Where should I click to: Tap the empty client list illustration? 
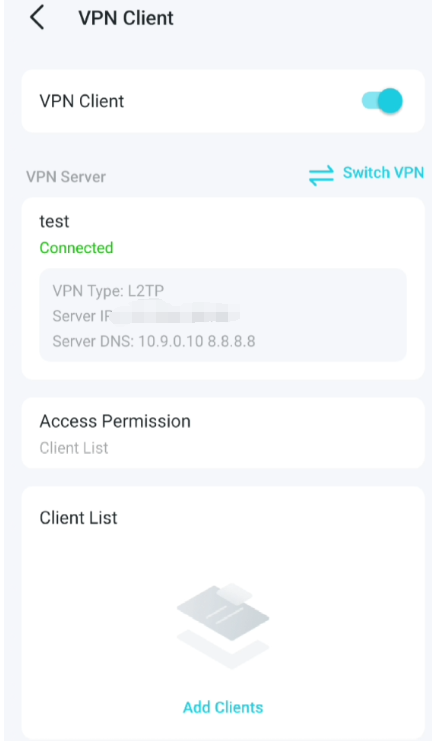(223, 626)
